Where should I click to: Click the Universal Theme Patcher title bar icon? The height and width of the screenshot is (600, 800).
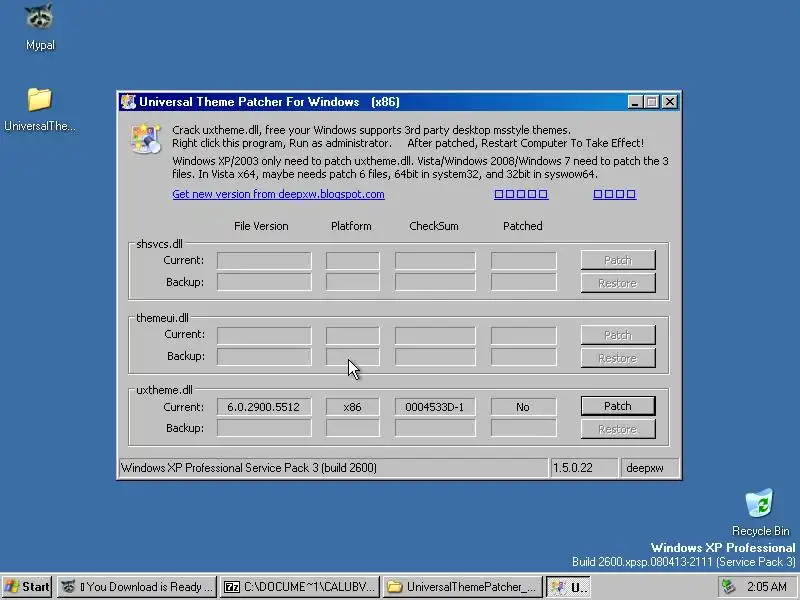coord(129,102)
